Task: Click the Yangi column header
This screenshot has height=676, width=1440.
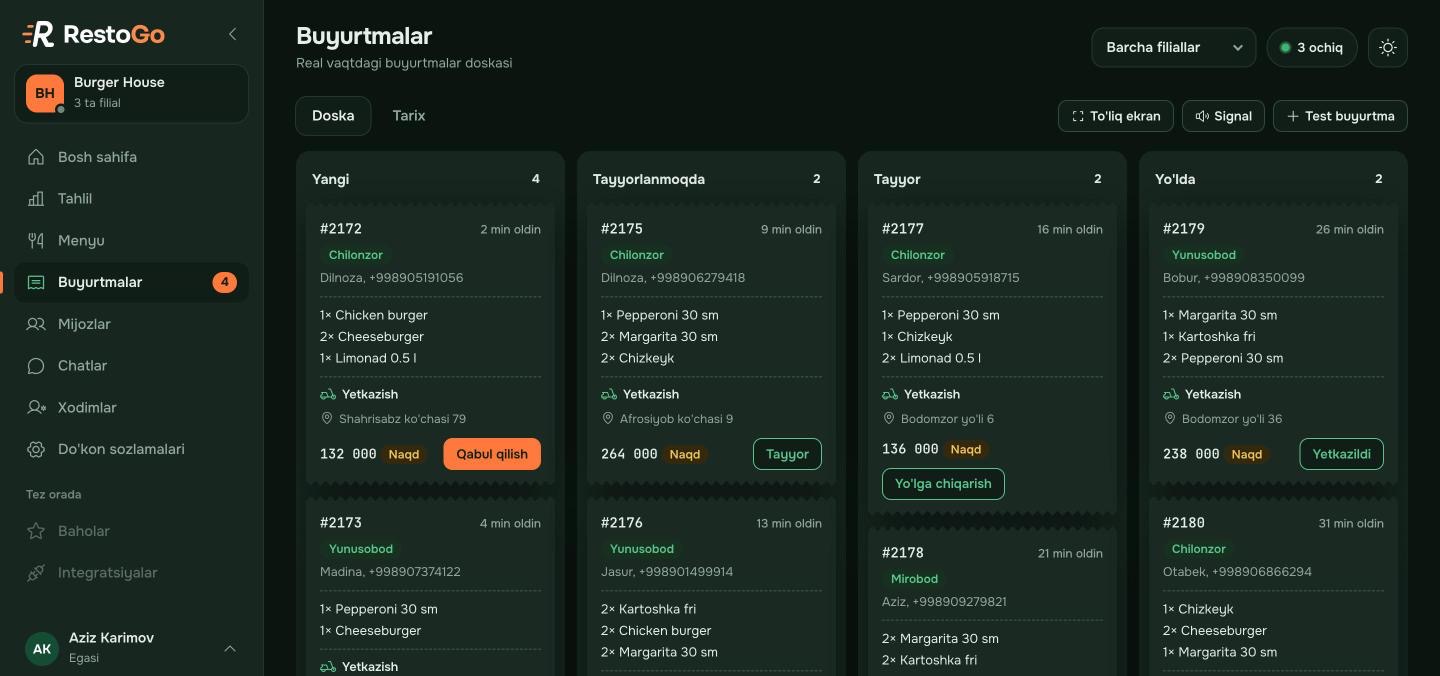Action: point(430,179)
